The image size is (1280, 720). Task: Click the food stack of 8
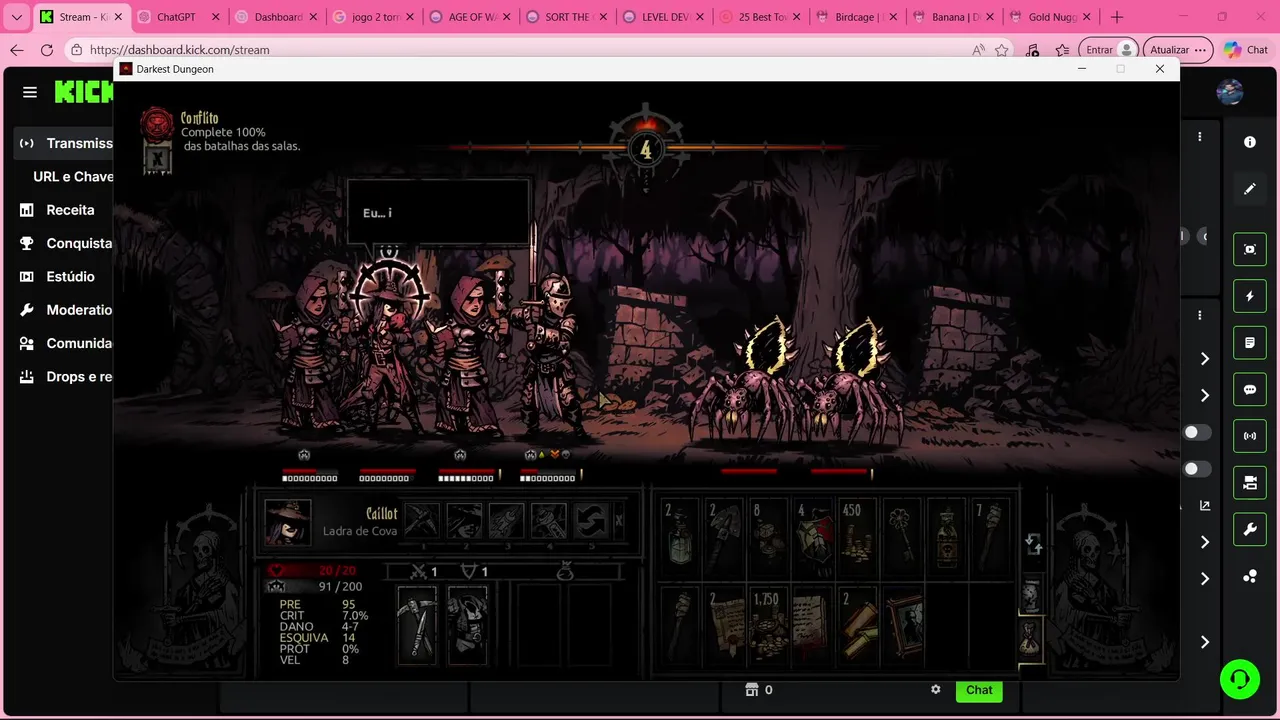[x=770, y=538]
